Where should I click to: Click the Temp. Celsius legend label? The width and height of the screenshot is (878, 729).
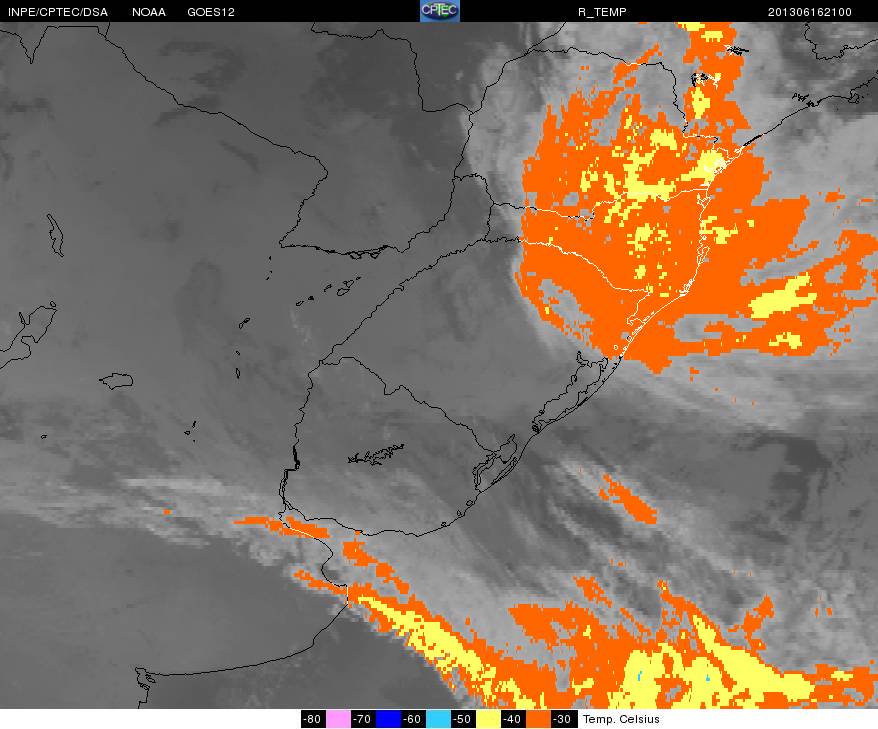621,719
